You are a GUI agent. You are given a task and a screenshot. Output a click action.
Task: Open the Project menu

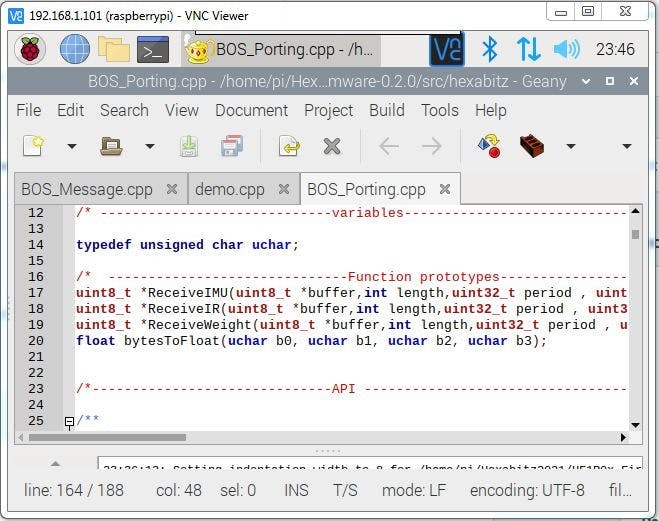328,111
